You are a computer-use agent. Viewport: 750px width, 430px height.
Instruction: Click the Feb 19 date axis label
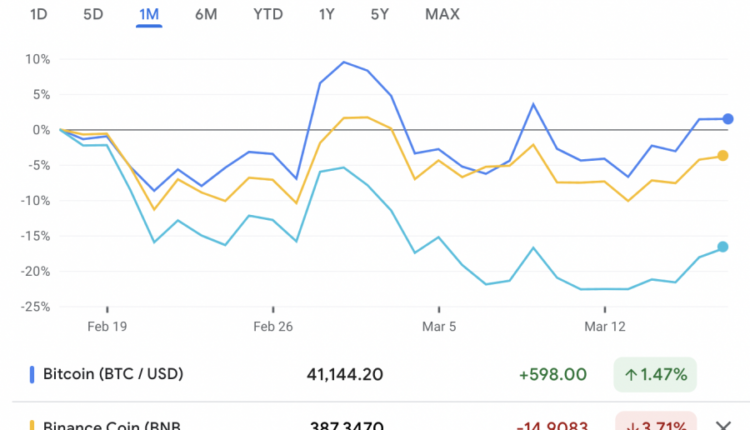coord(107,326)
